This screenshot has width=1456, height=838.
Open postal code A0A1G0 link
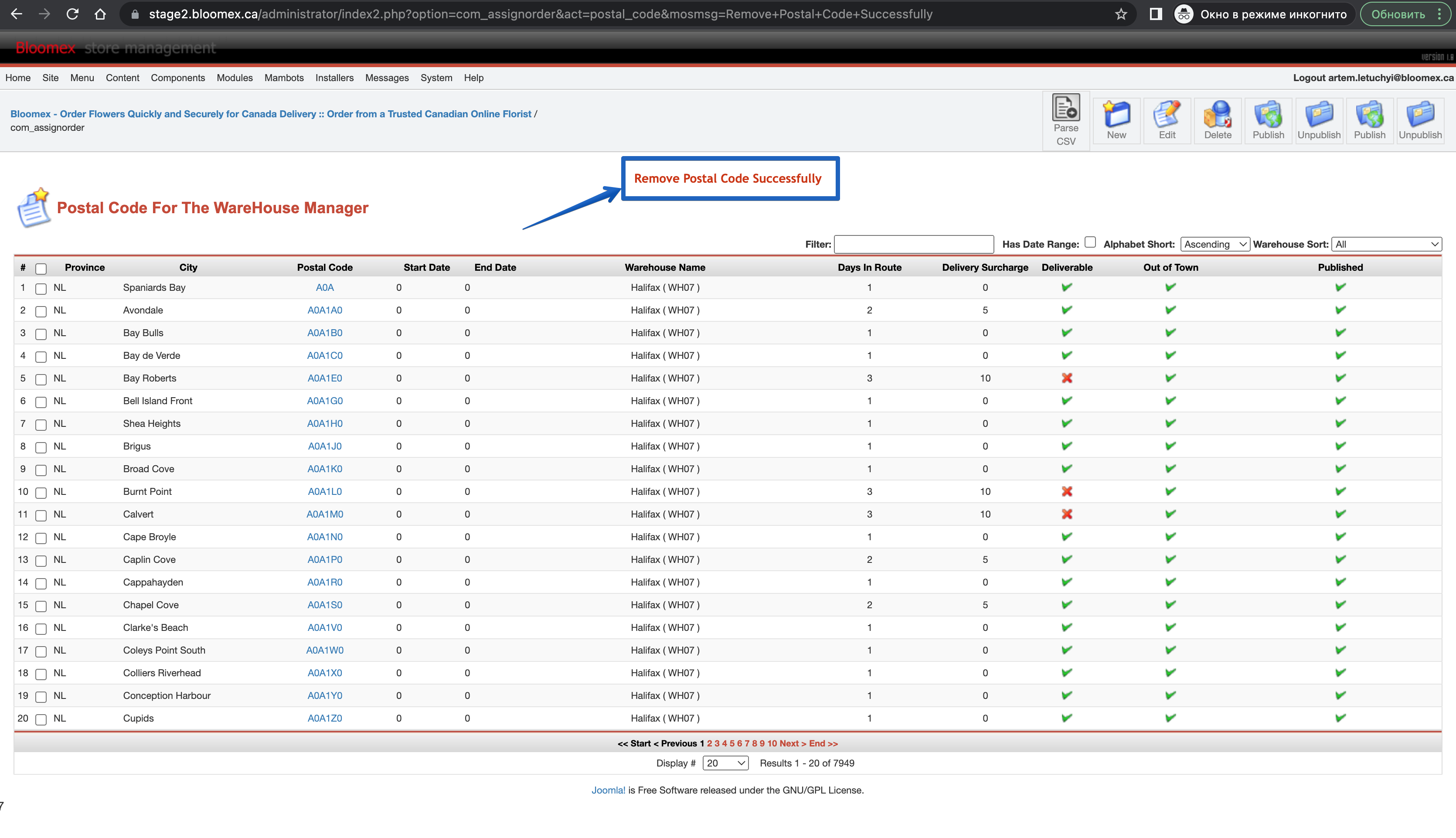click(x=324, y=401)
